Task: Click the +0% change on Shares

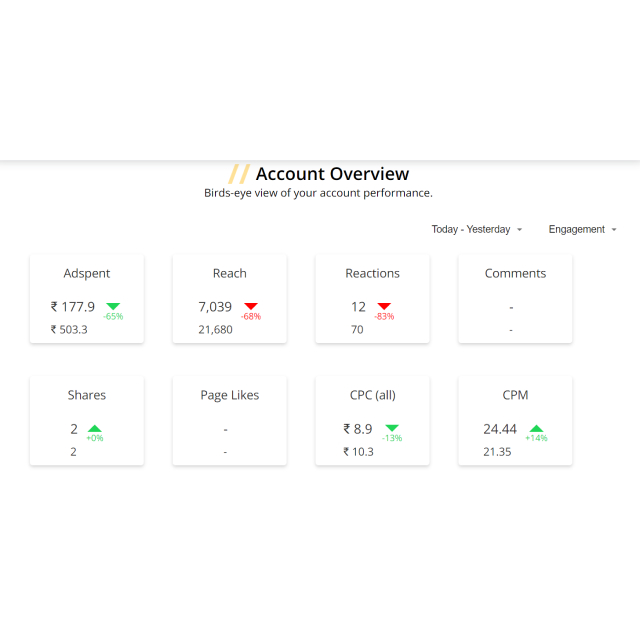Action: (x=95, y=438)
